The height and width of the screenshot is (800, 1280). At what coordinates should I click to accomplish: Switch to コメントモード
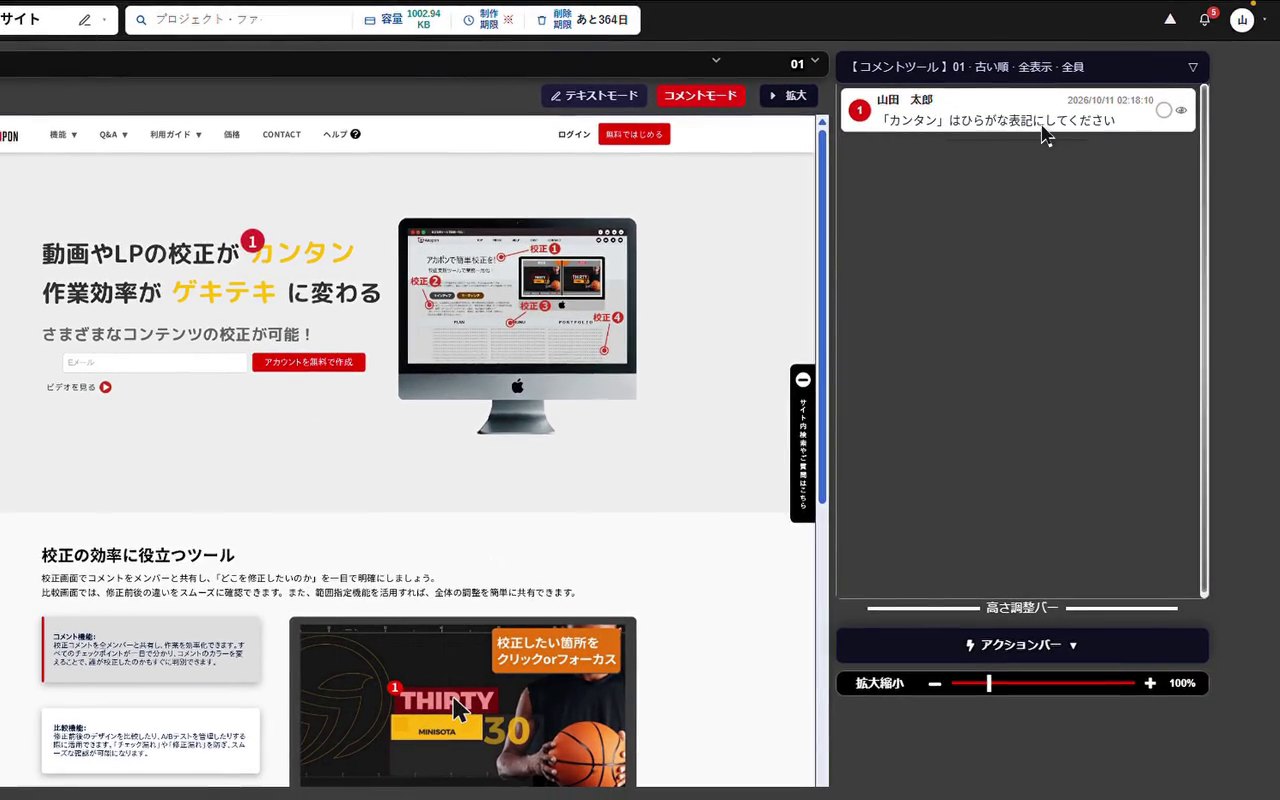[x=700, y=96]
